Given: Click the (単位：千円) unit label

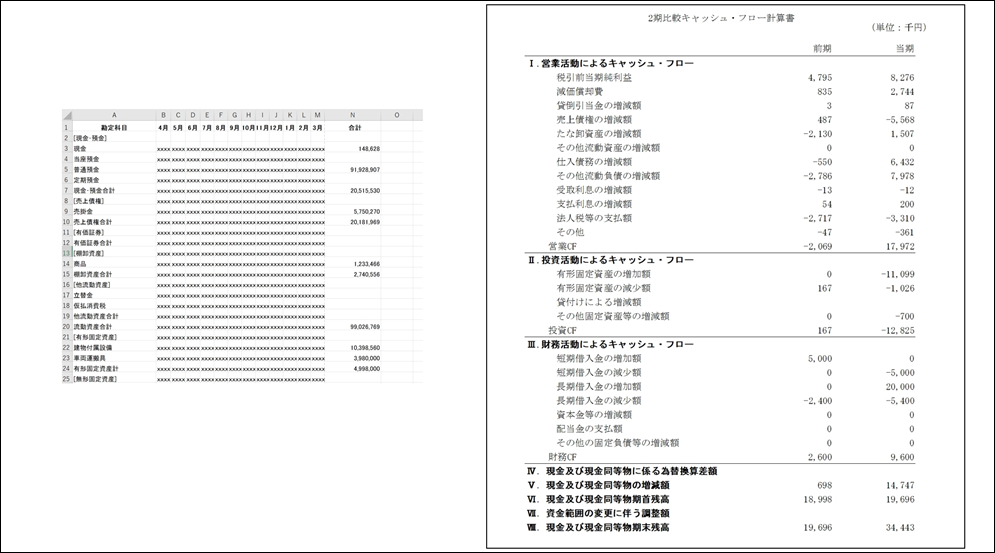Looking at the screenshot, I should (x=899, y=27).
